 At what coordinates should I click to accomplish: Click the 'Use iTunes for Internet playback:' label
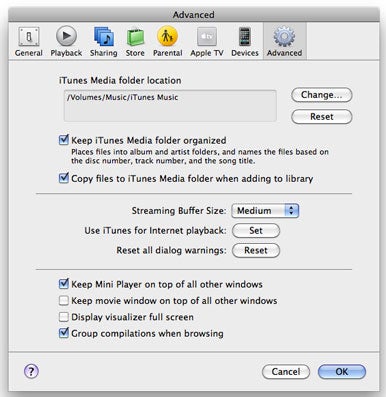155,231
